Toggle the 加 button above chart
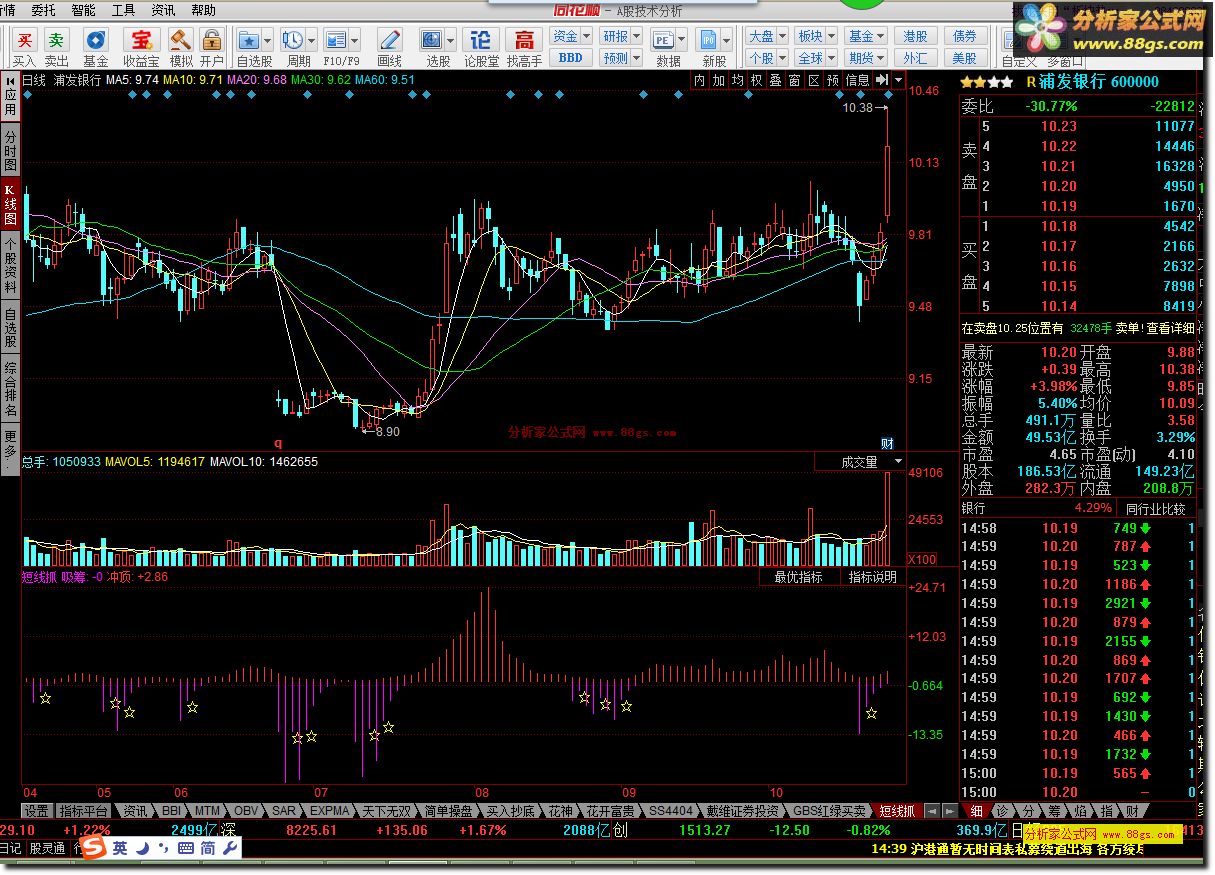 (x=718, y=80)
